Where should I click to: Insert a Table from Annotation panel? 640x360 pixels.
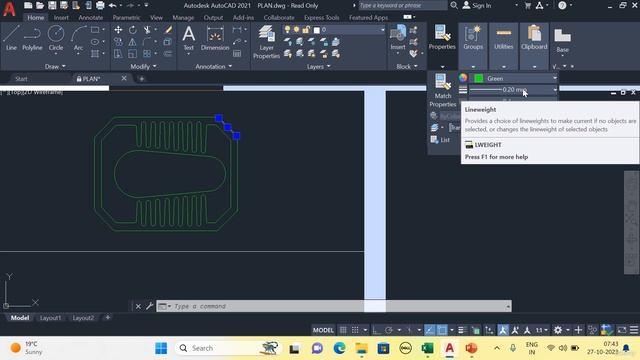(237, 53)
